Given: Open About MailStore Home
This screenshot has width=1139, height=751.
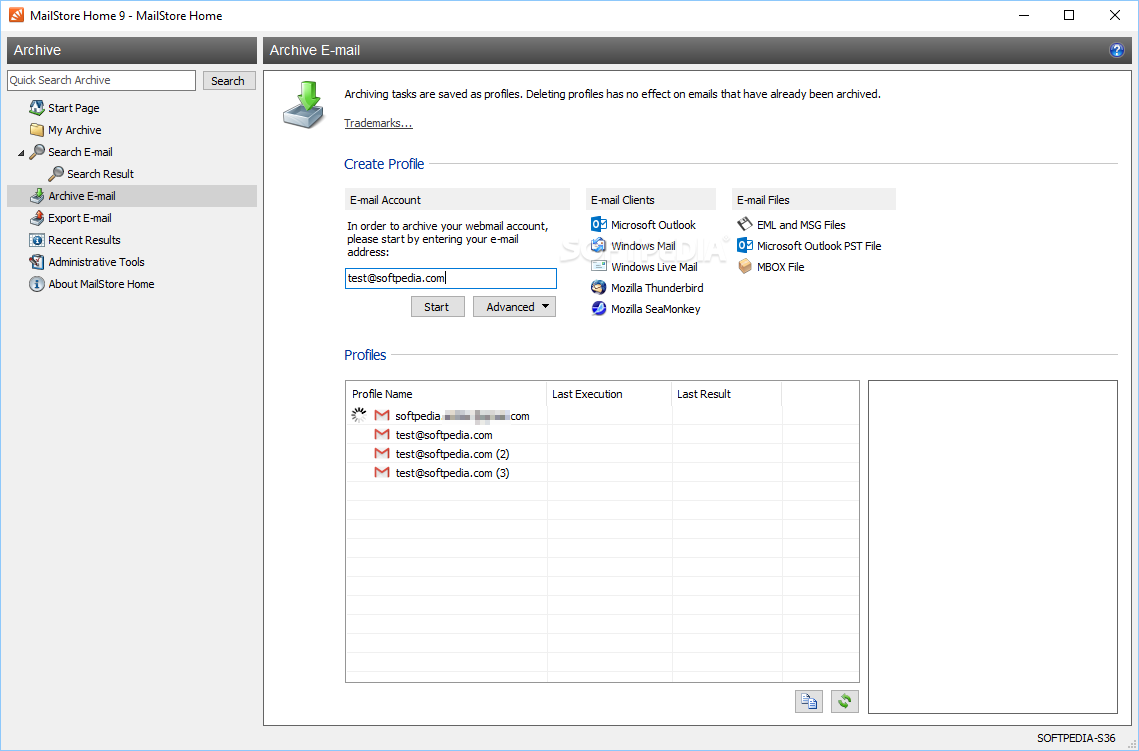Looking at the screenshot, I should pyautogui.click(x=101, y=284).
